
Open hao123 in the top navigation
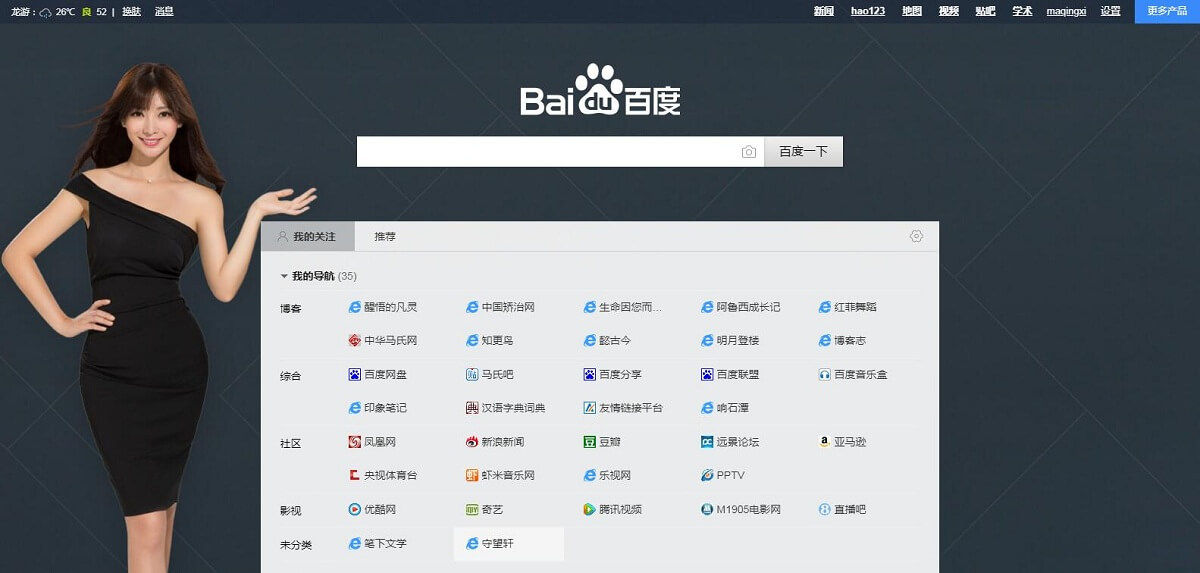coord(868,12)
